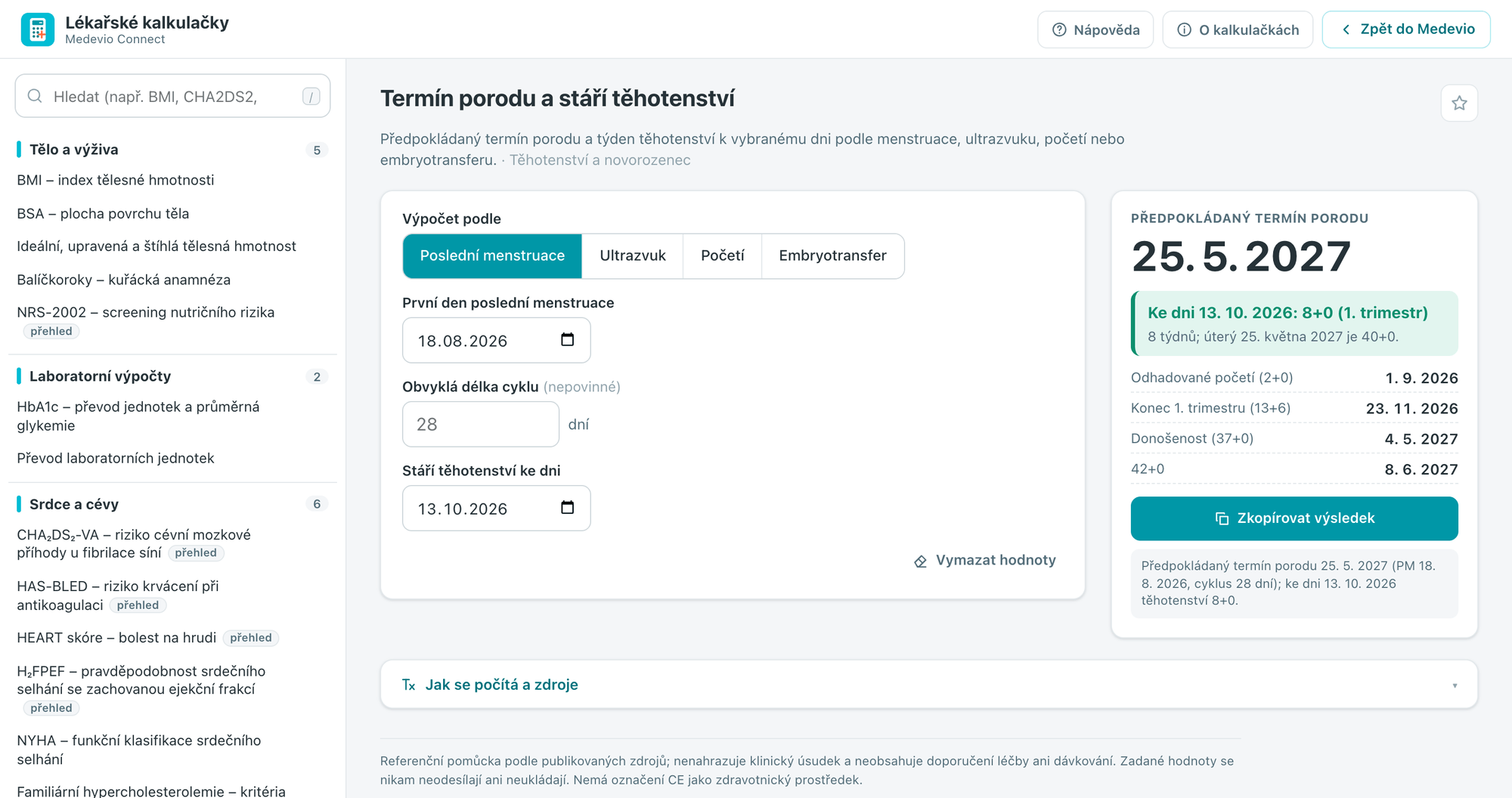The image size is (1512, 798).
Task: Focus the Hledat search field
Action: pyautogui.click(x=172, y=96)
